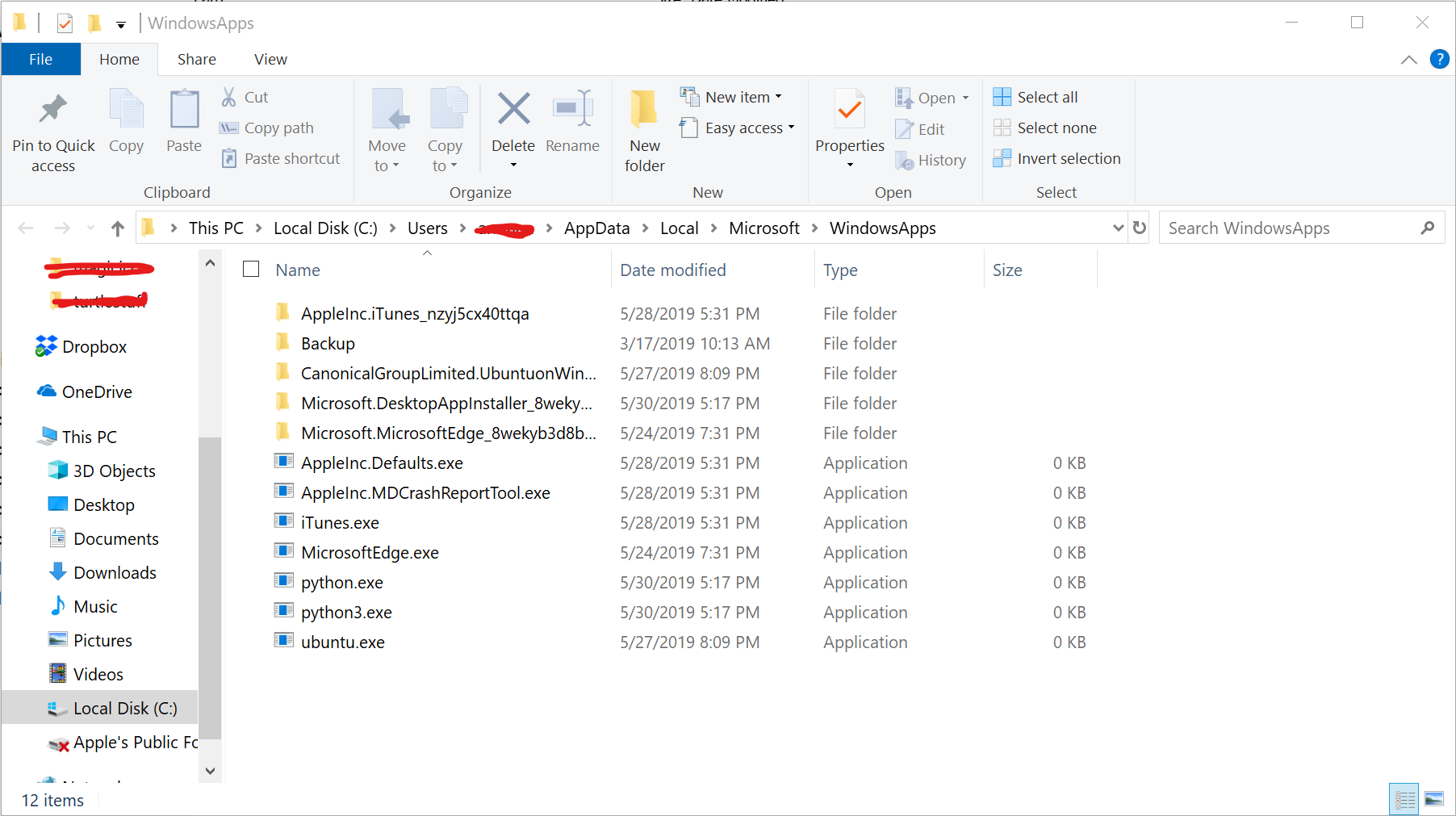The image size is (1456, 816).
Task: Open the help question mark icon
Action: (x=1439, y=59)
